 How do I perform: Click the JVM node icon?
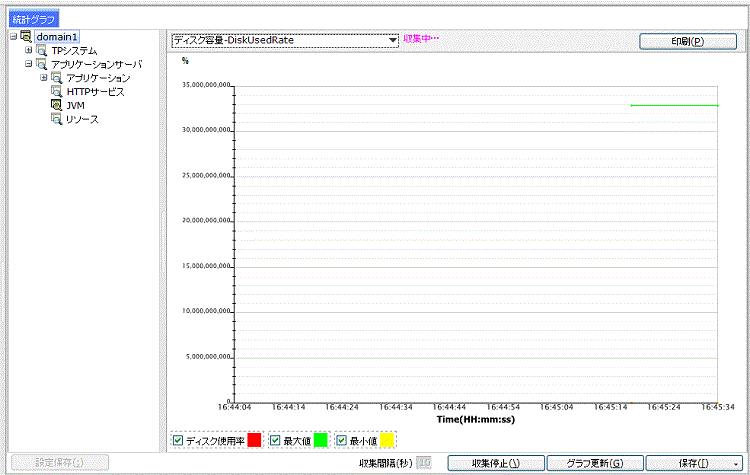[x=57, y=105]
